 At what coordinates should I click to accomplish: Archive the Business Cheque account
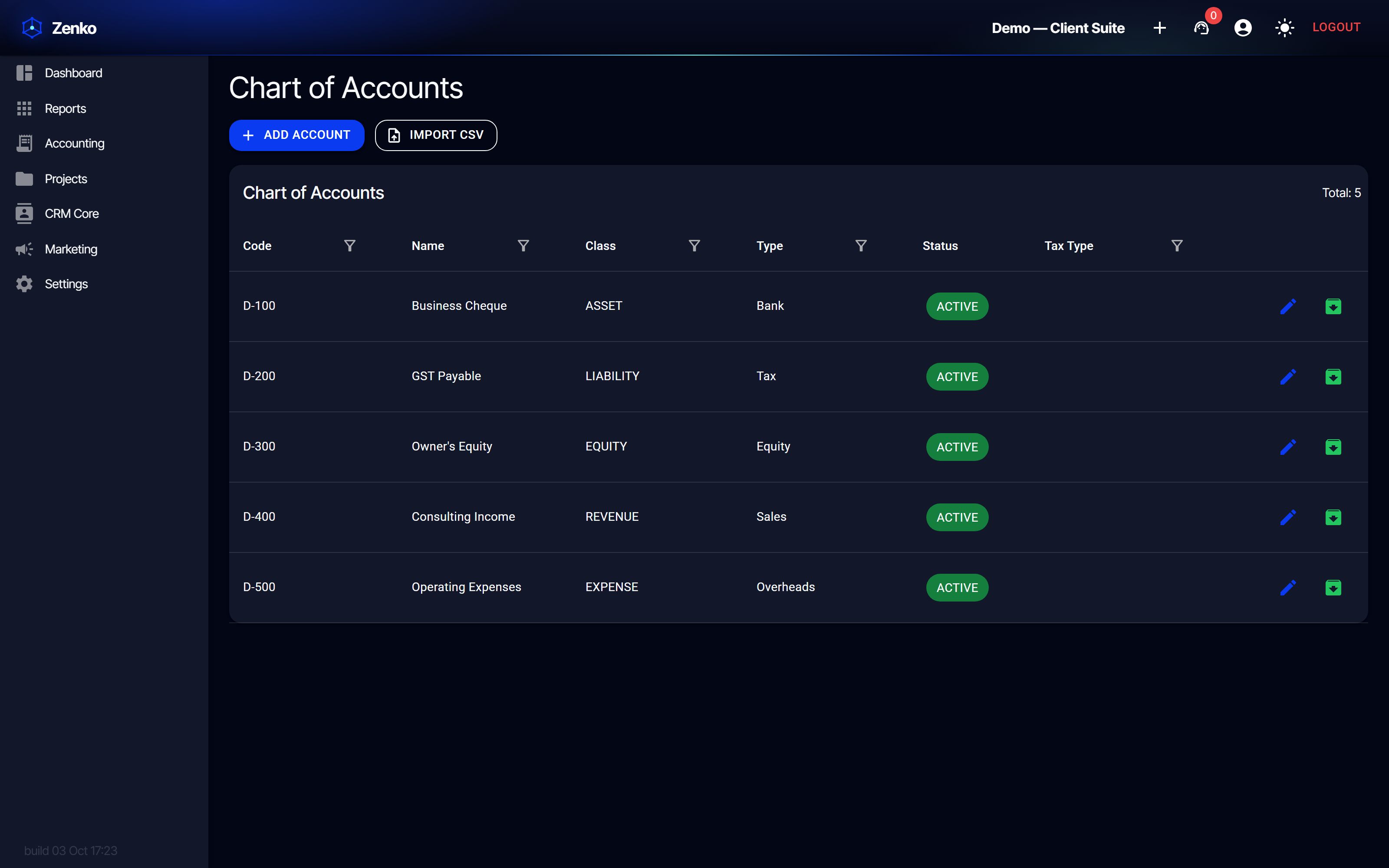pyautogui.click(x=1333, y=306)
